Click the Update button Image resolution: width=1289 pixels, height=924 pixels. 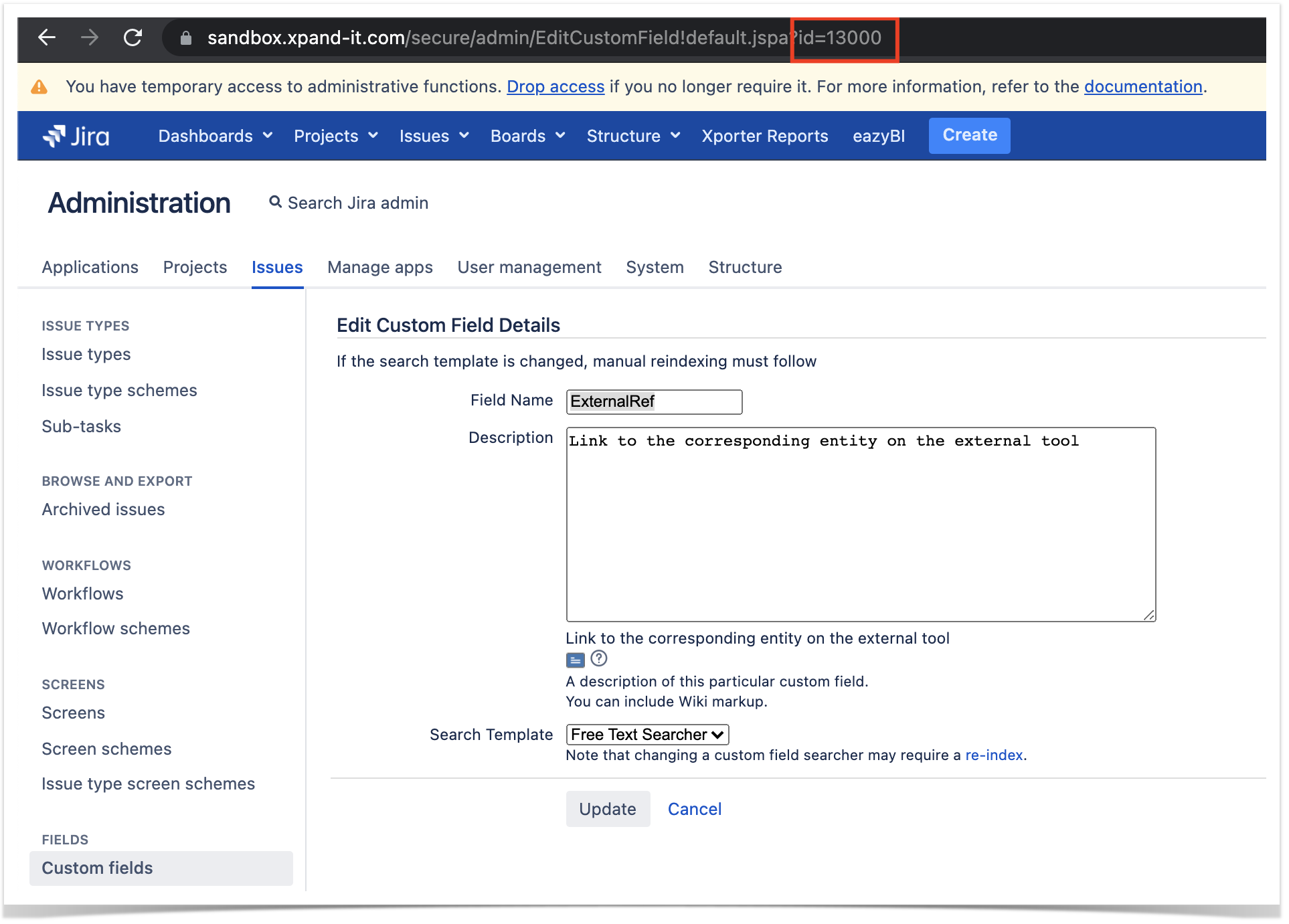608,809
